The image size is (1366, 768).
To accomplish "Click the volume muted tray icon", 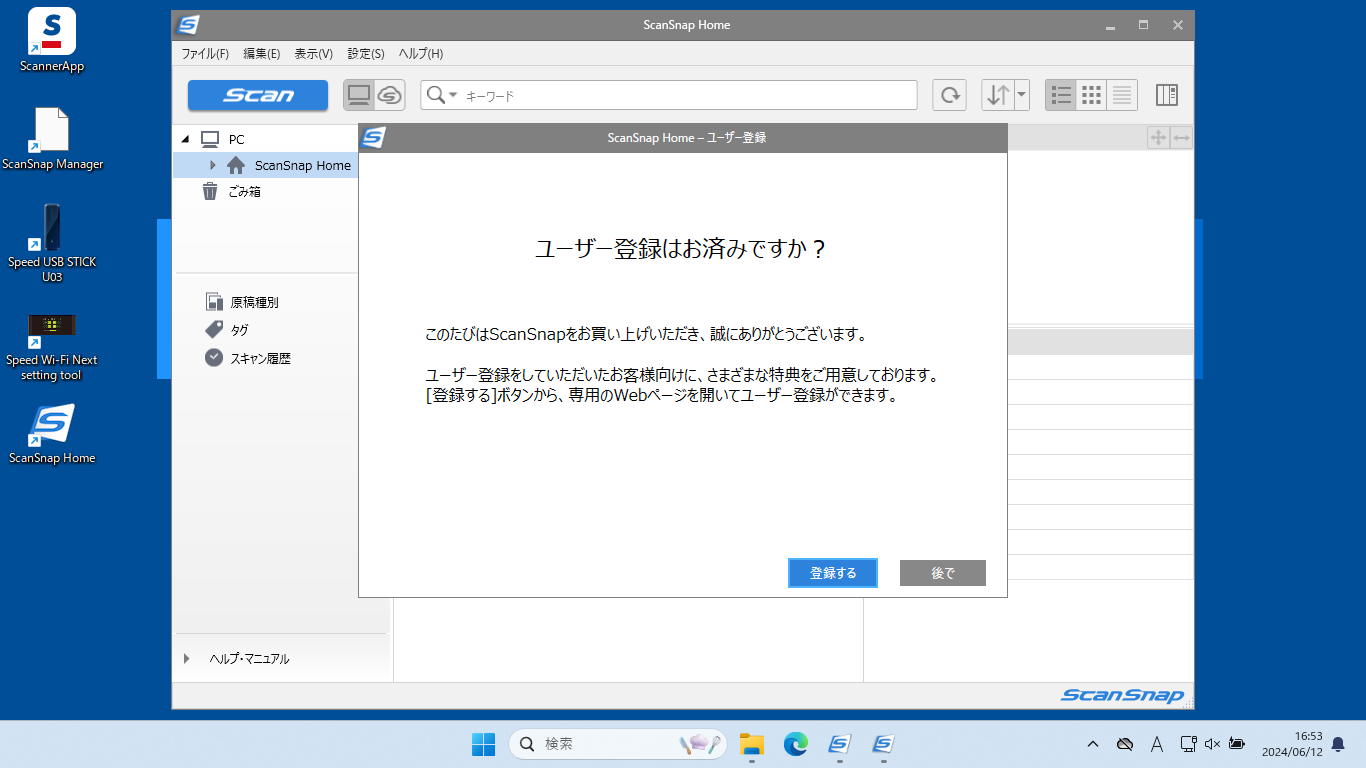I will tap(1212, 744).
